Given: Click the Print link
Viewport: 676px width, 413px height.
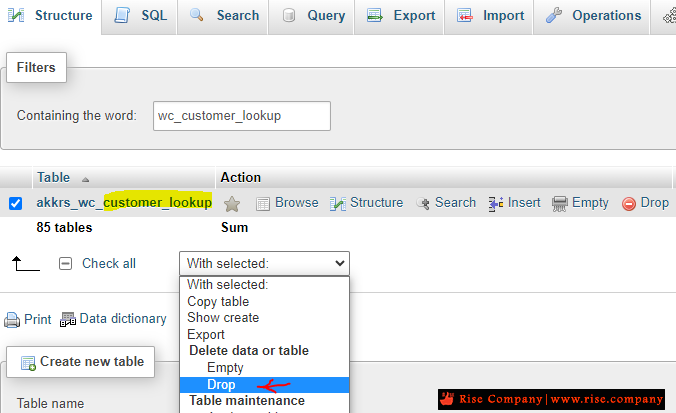Looking at the screenshot, I should 38,319.
